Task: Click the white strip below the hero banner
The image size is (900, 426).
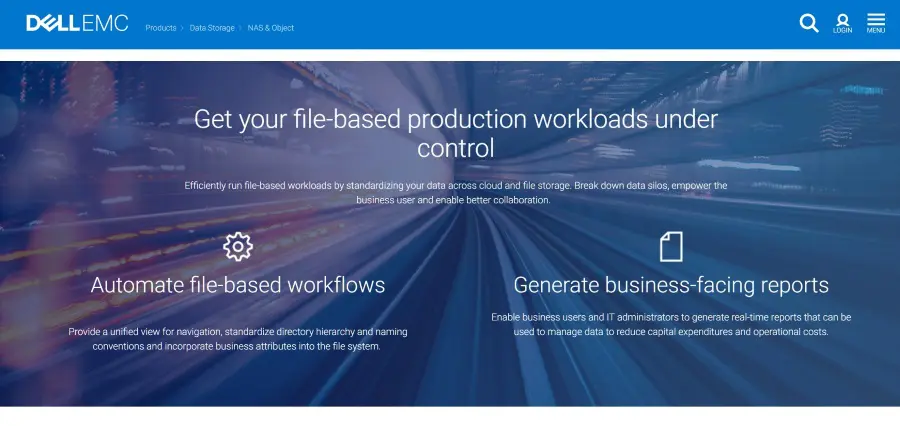Action: point(450,416)
